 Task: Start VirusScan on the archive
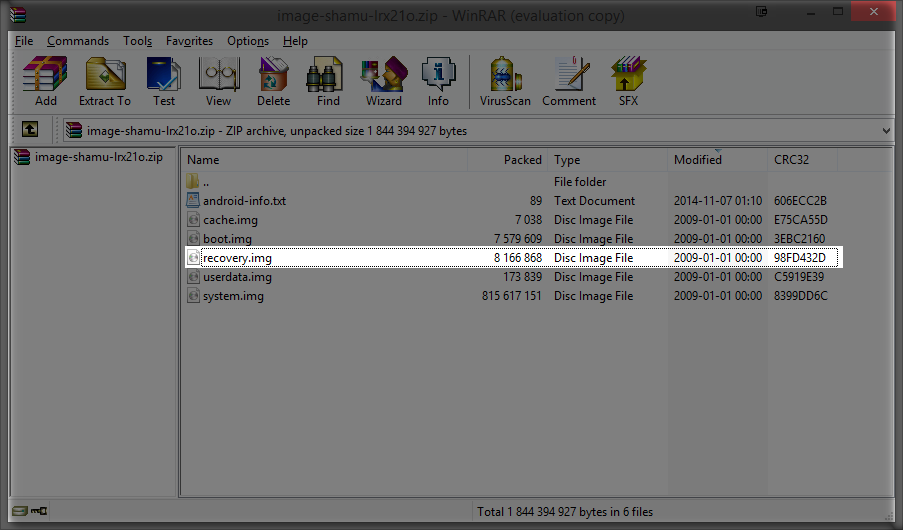point(505,81)
